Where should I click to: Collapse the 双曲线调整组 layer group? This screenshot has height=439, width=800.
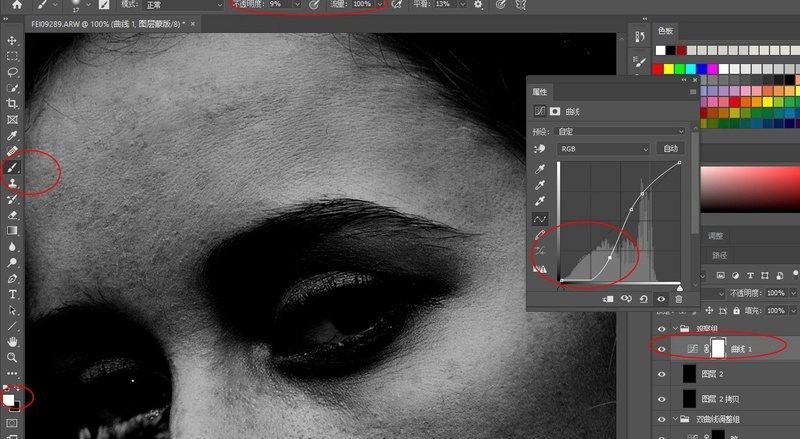click(676, 419)
